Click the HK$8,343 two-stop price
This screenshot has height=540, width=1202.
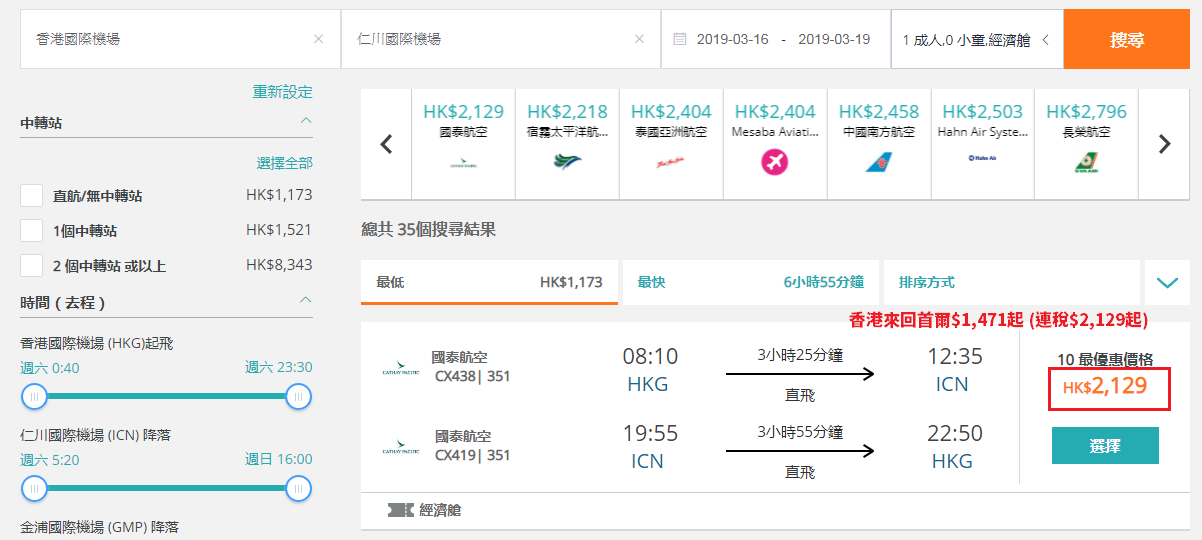(279, 265)
